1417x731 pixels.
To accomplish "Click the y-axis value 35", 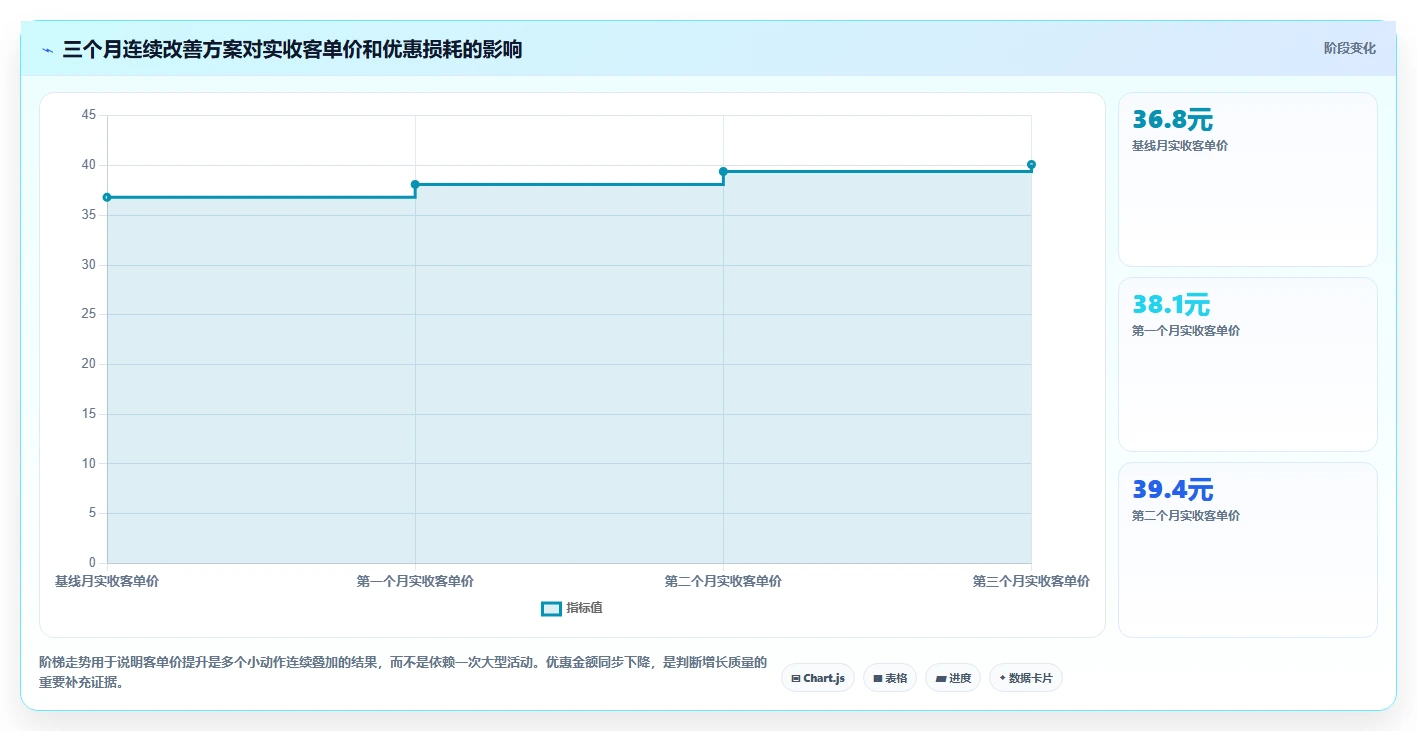I will point(89,215).
